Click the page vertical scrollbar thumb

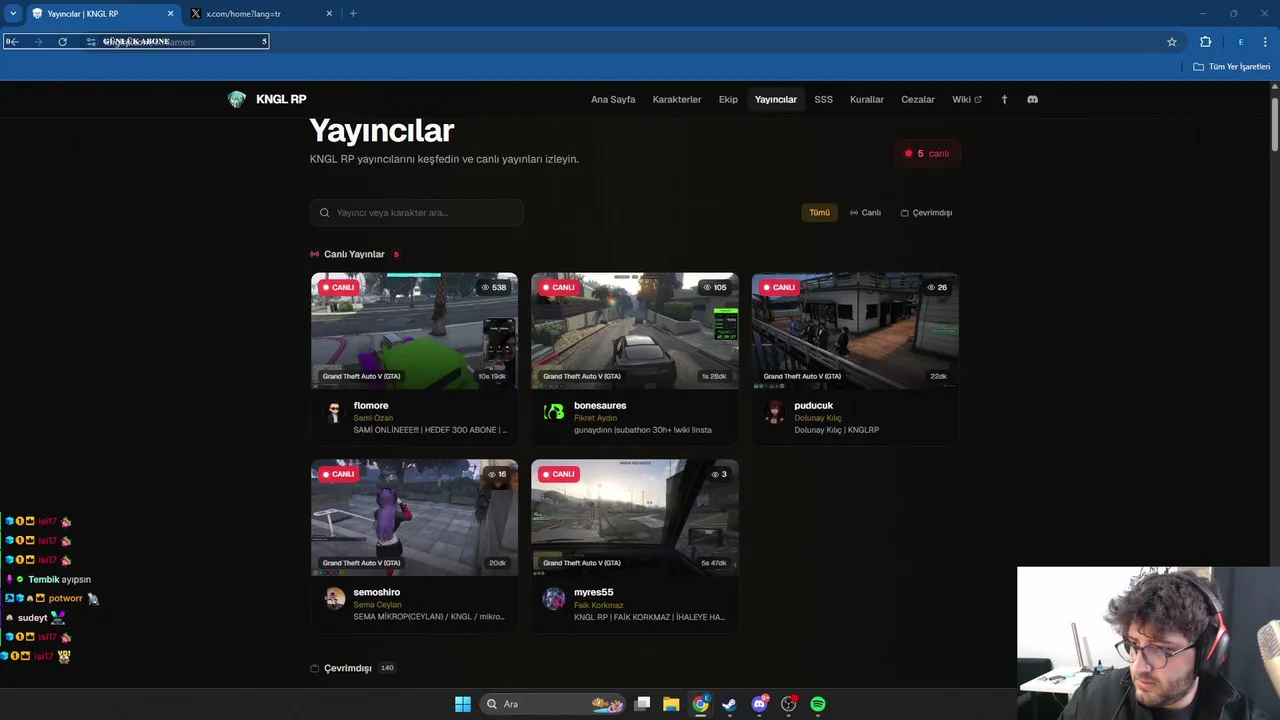pyautogui.click(x=1275, y=125)
